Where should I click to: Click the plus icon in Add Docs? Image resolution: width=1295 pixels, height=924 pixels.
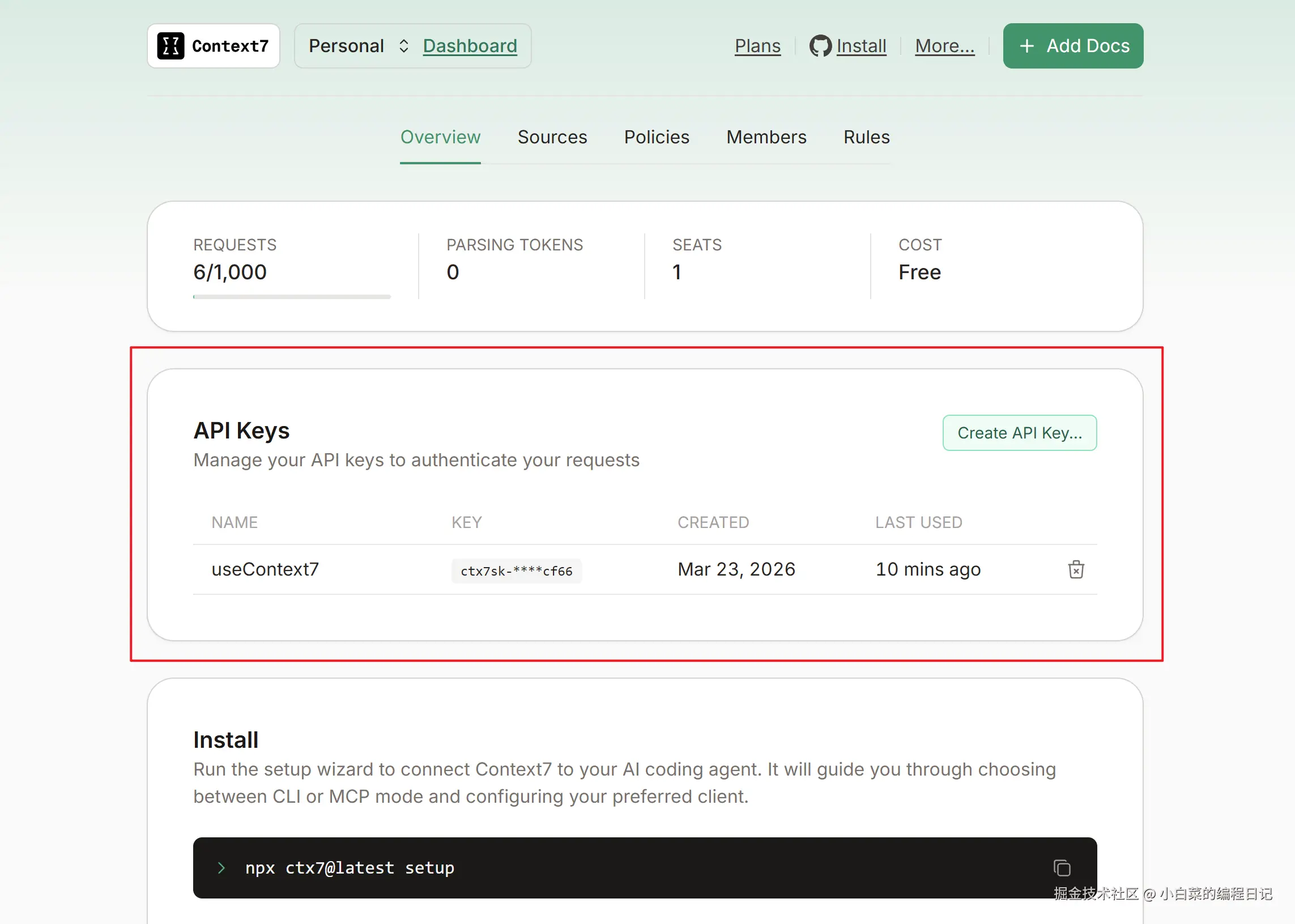pos(1026,46)
